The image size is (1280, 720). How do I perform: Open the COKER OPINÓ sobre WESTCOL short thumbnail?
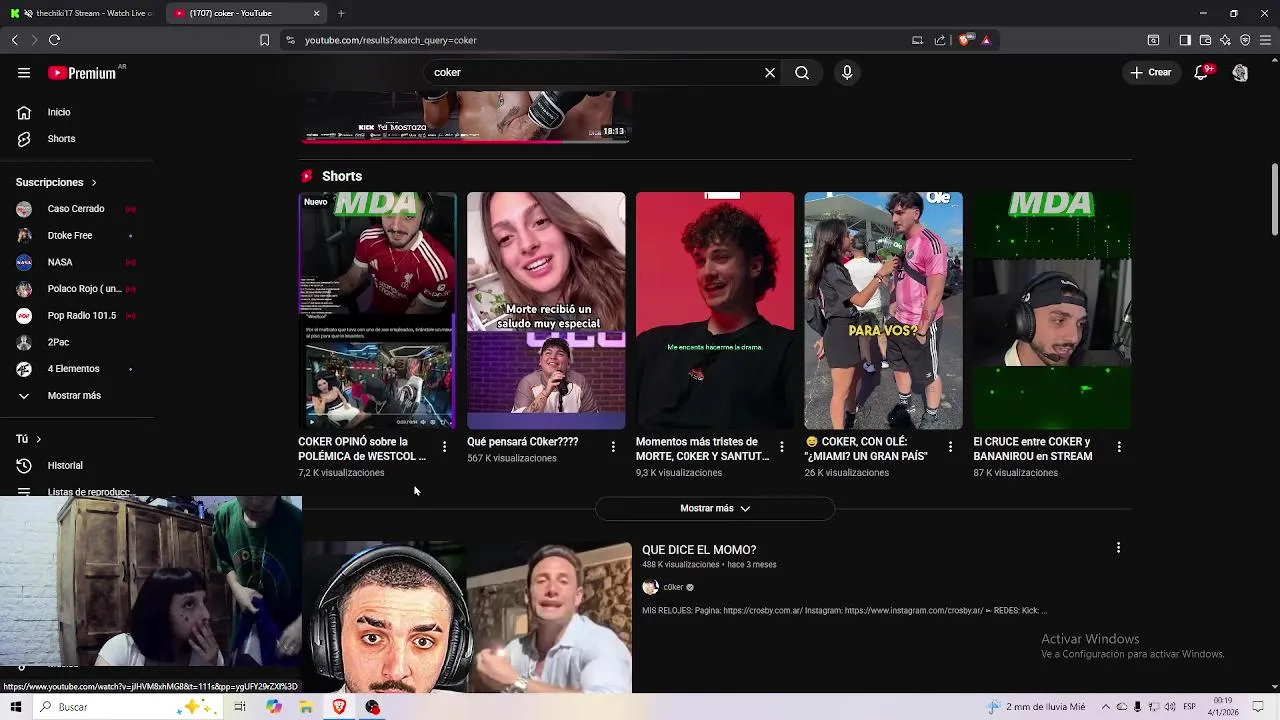[377, 311]
